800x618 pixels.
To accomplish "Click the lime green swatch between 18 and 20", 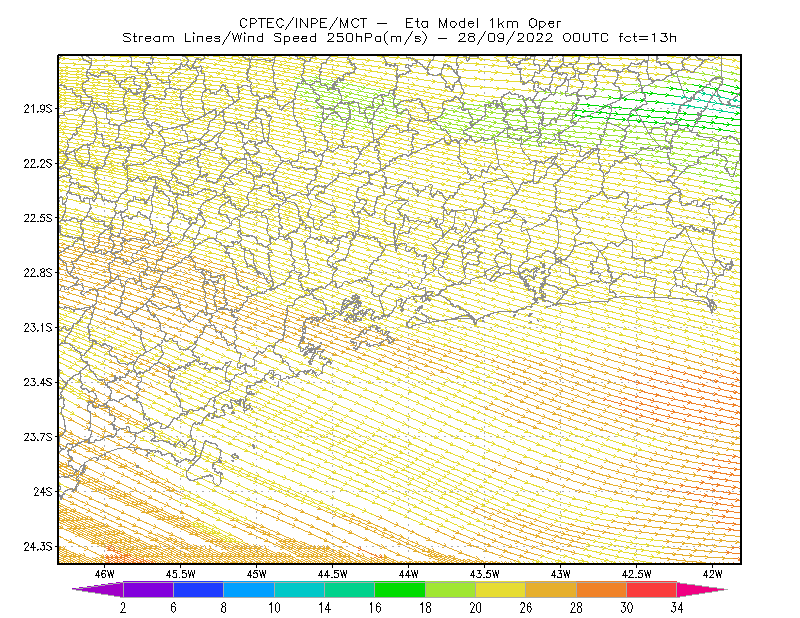I will (450, 589).
